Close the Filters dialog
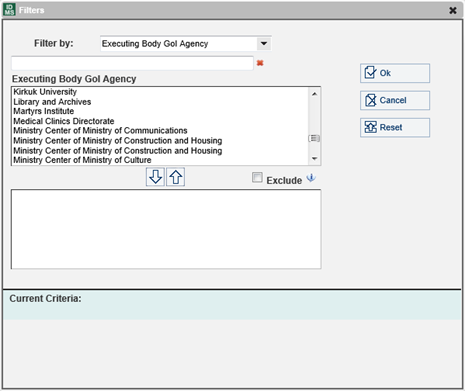 453,10
